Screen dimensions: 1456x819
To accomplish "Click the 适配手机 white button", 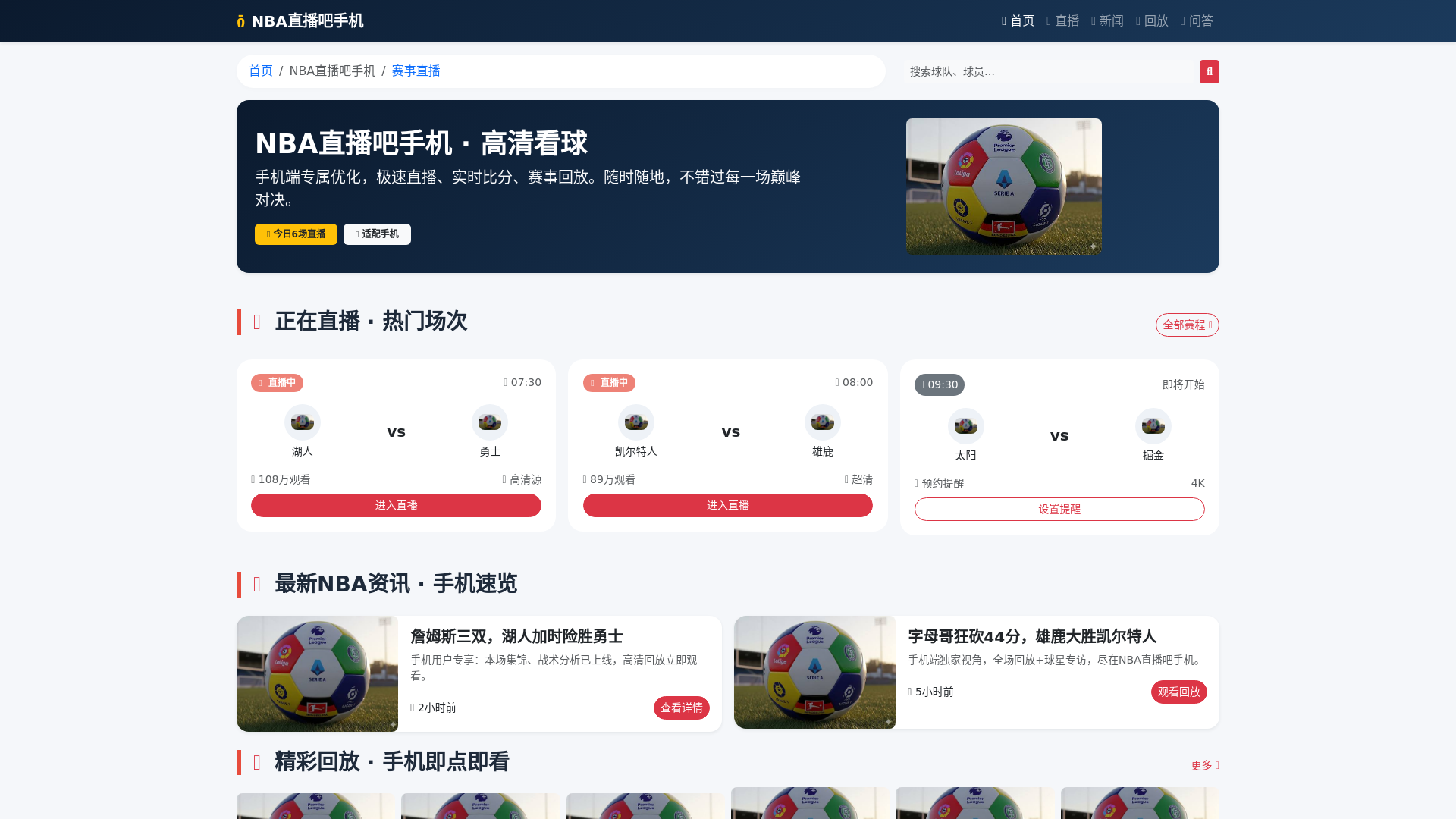I will point(377,234).
